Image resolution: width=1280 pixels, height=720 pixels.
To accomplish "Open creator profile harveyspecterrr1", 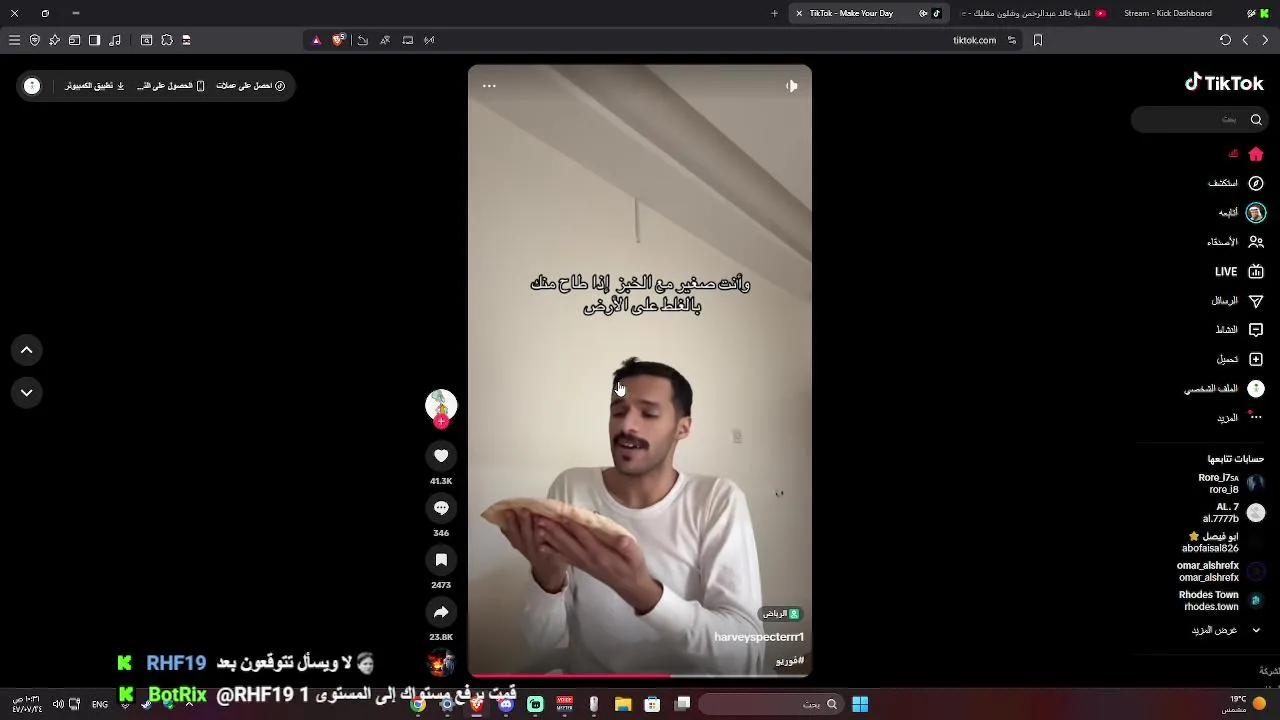I will (759, 637).
